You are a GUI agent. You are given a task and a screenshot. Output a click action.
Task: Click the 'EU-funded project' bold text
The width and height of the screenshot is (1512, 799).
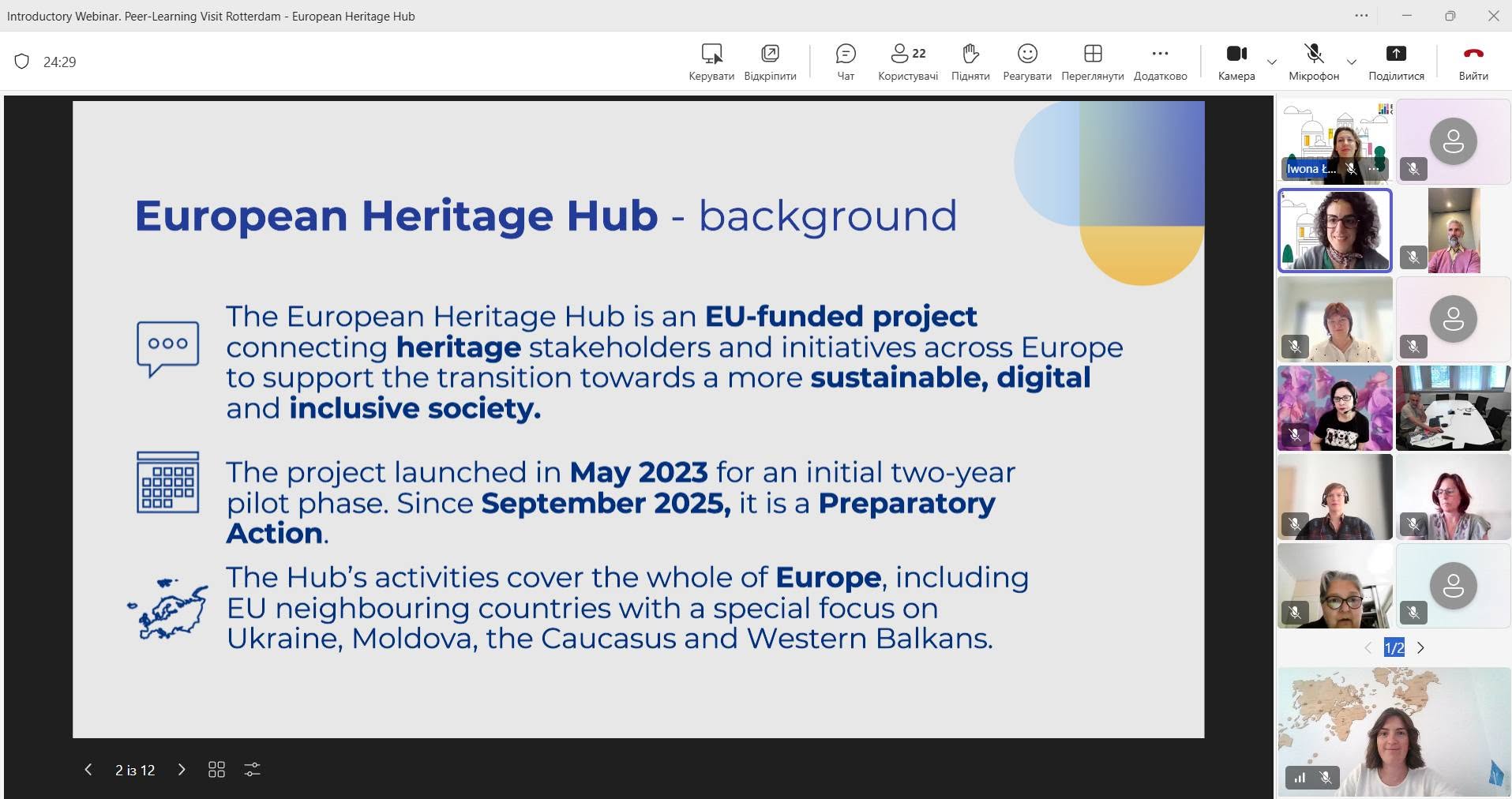tap(841, 317)
